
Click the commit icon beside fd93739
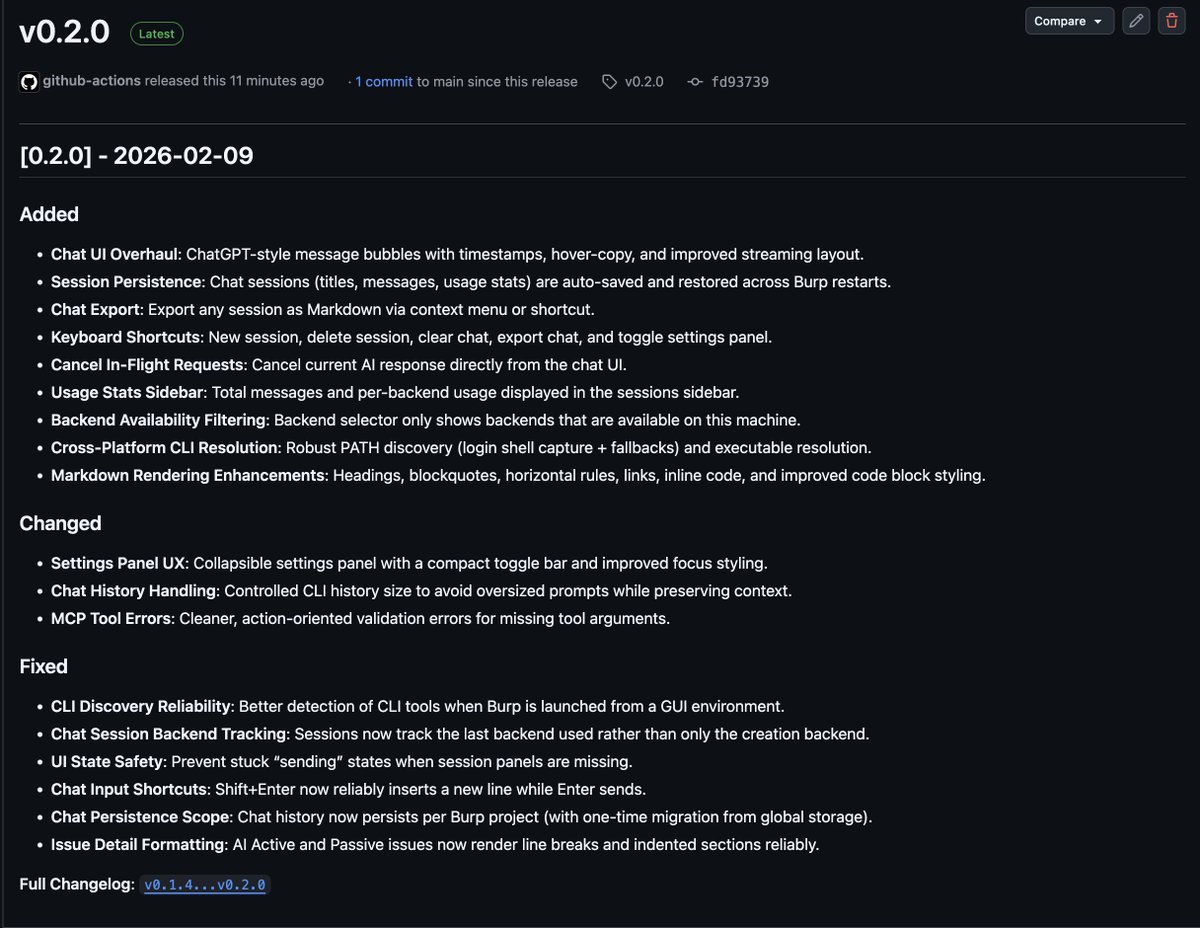695,82
